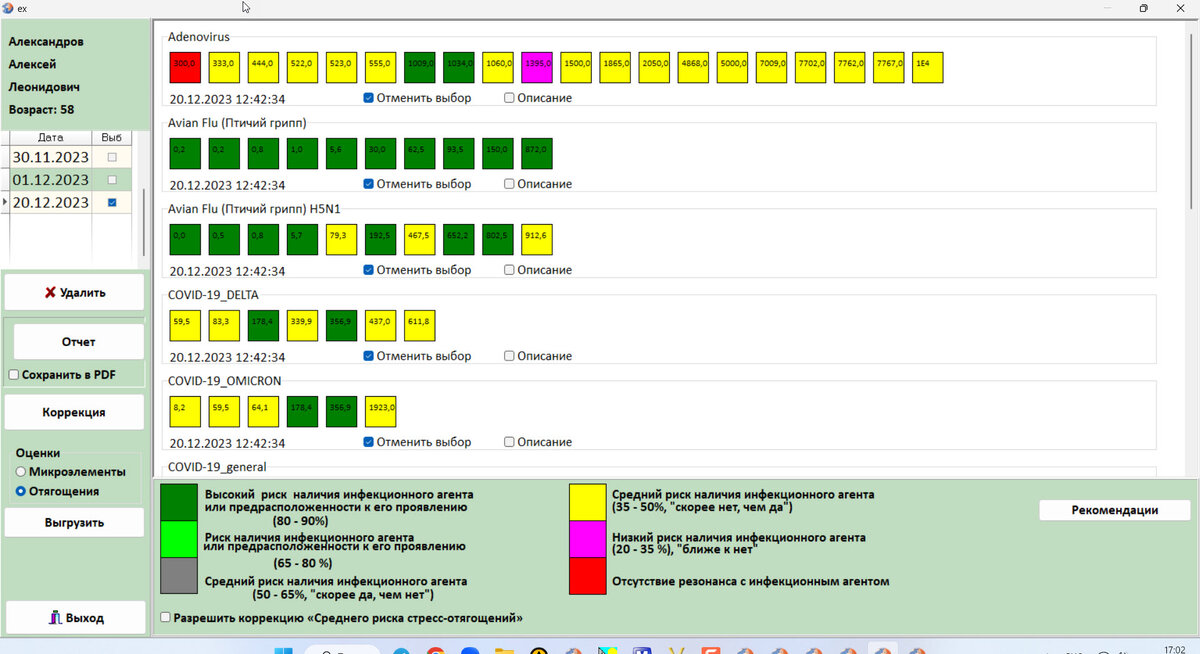This screenshot has height=654, width=1200.
Task: Tick the checkbox for date 01.12.2023
Action: 111,180
